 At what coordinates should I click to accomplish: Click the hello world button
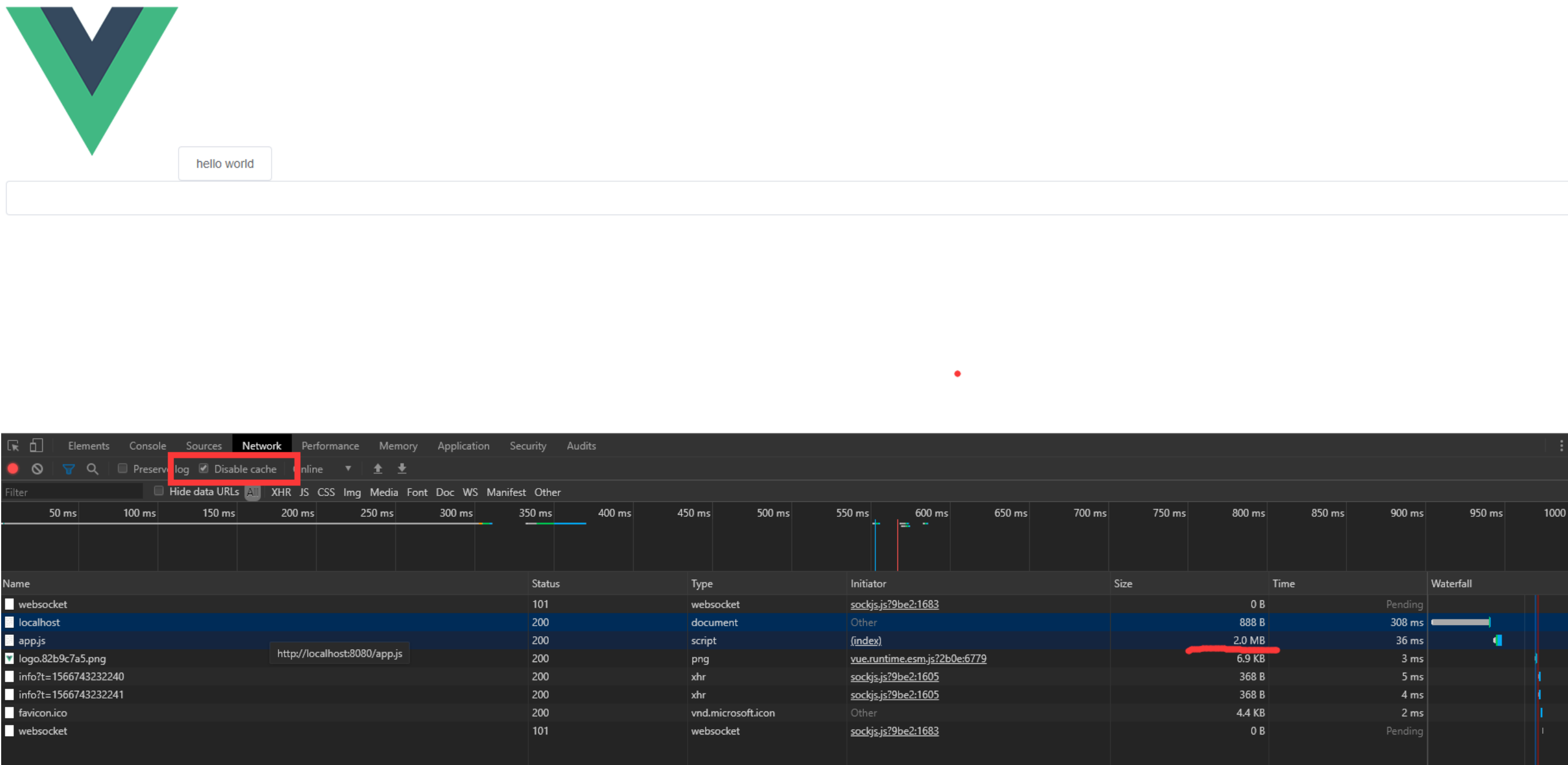click(225, 163)
